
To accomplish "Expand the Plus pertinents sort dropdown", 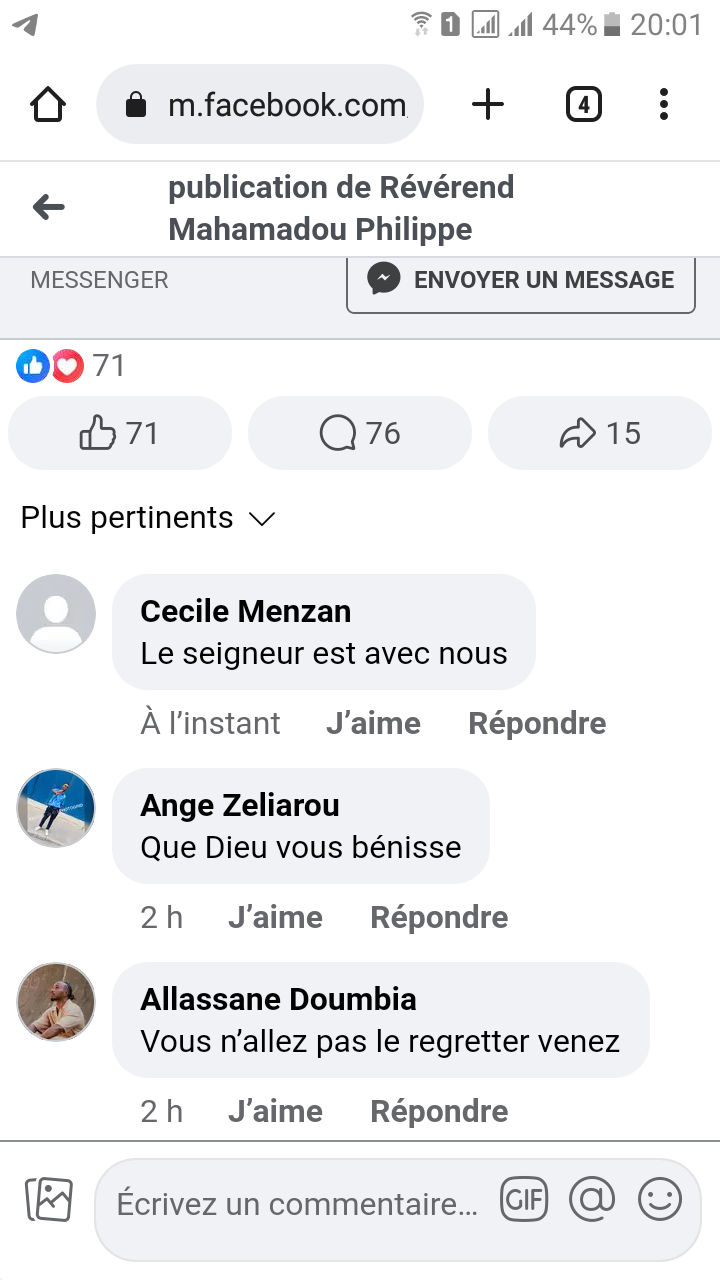I will coord(148,518).
